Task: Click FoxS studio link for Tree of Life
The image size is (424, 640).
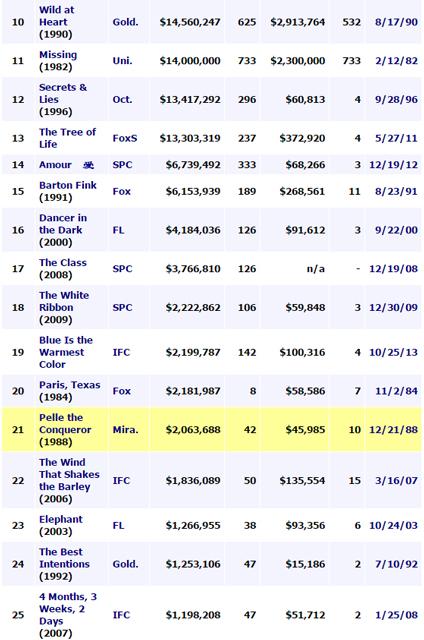Action: [125, 138]
